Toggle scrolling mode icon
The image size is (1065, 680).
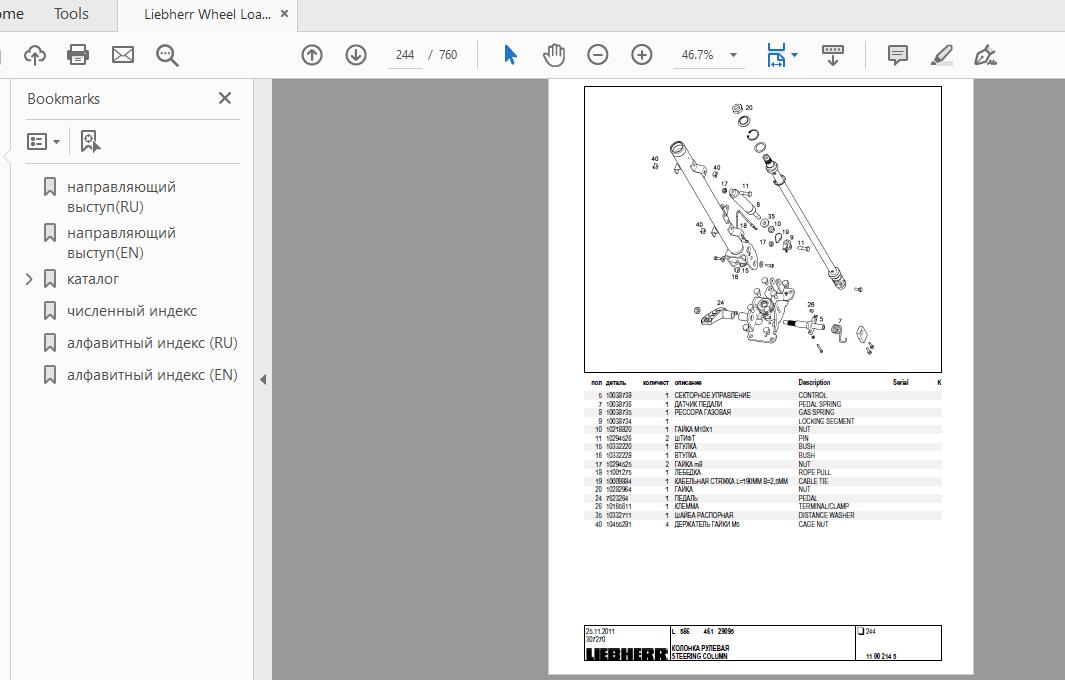(833, 55)
